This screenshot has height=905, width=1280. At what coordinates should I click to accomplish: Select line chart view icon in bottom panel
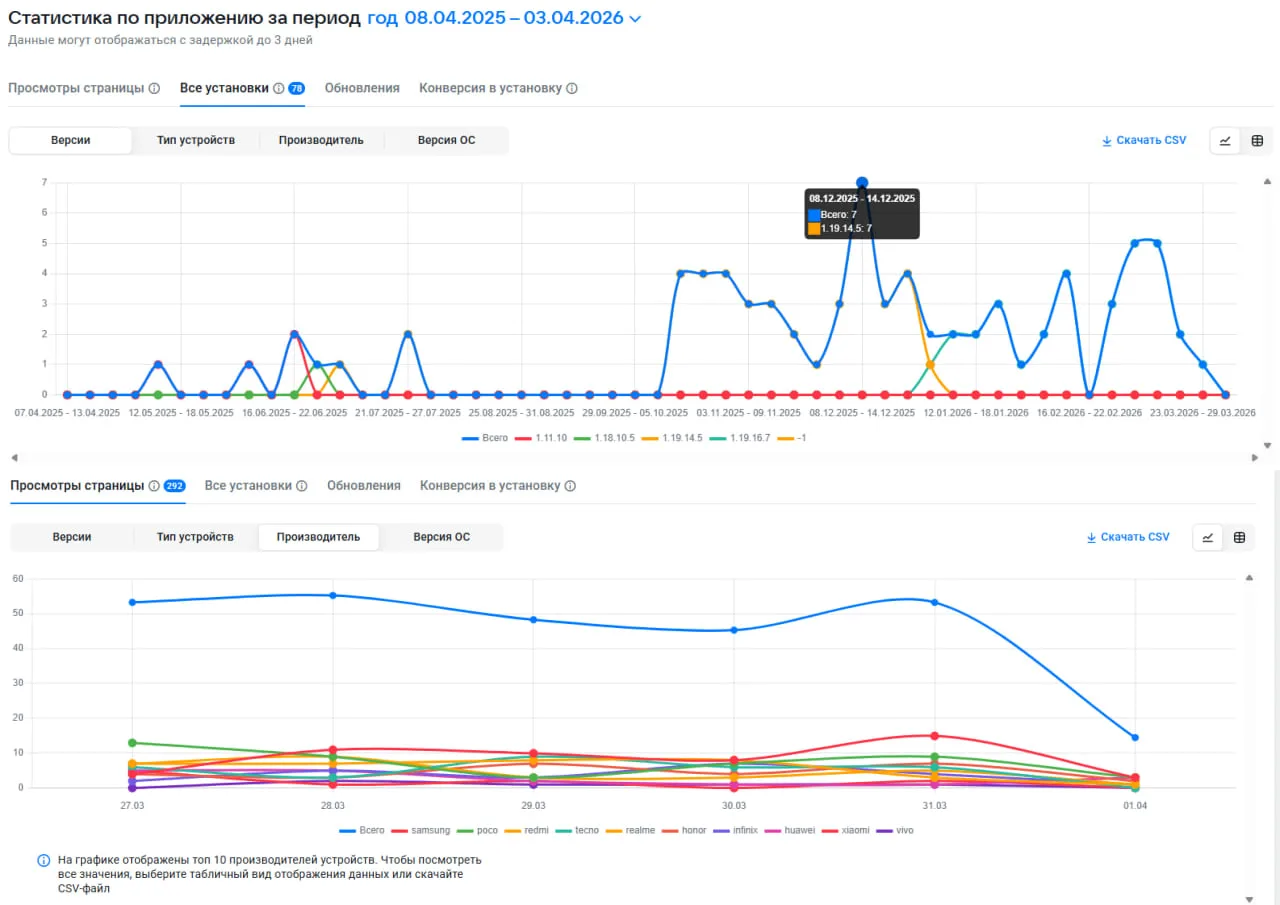[1207, 537]
